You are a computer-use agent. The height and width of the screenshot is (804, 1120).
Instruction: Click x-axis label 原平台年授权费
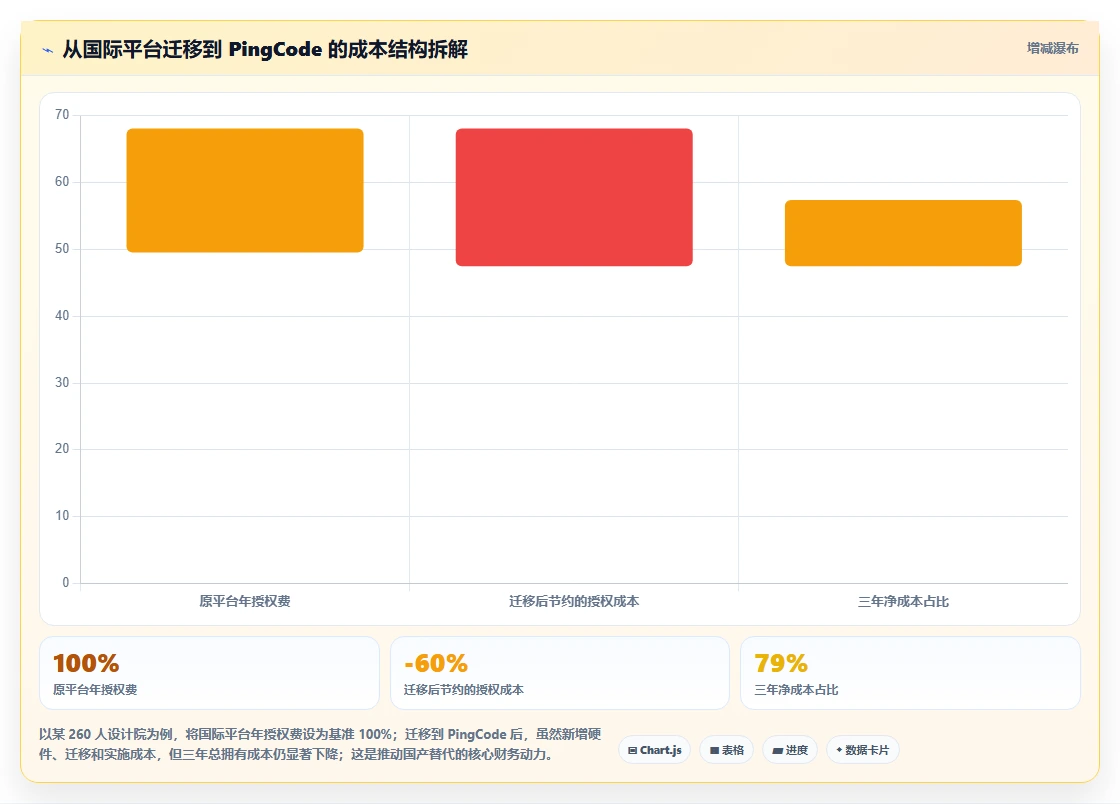(x=245, y=601)
